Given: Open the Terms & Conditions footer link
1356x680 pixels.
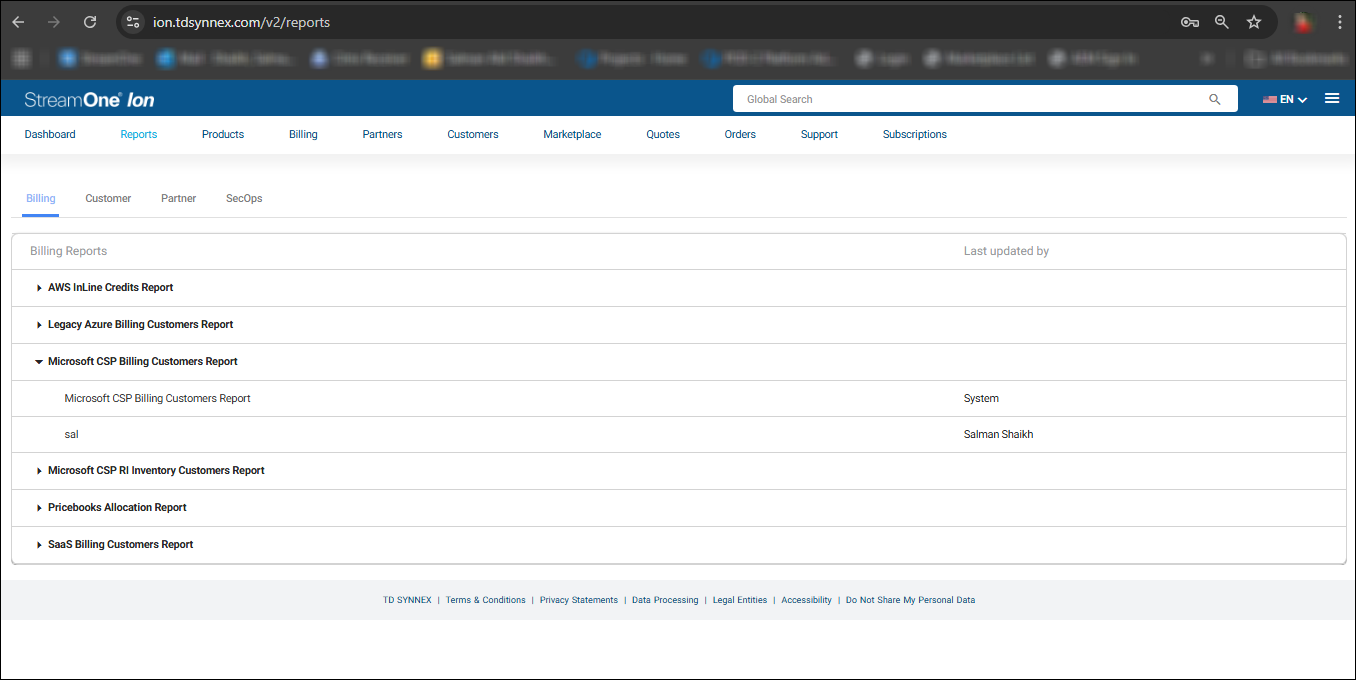Looking at the screenshot, I should pos(485,600).
